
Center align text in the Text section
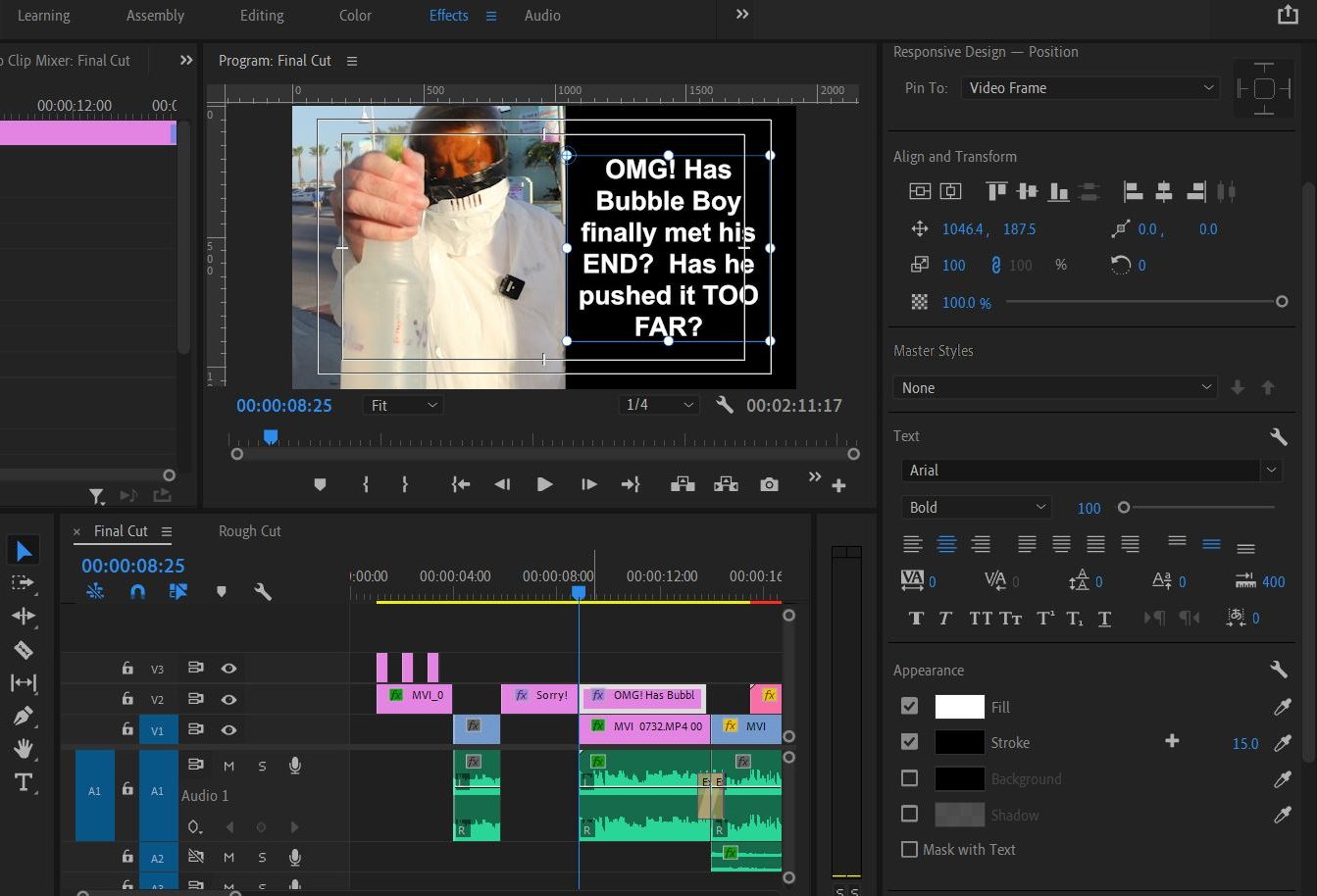946,544
